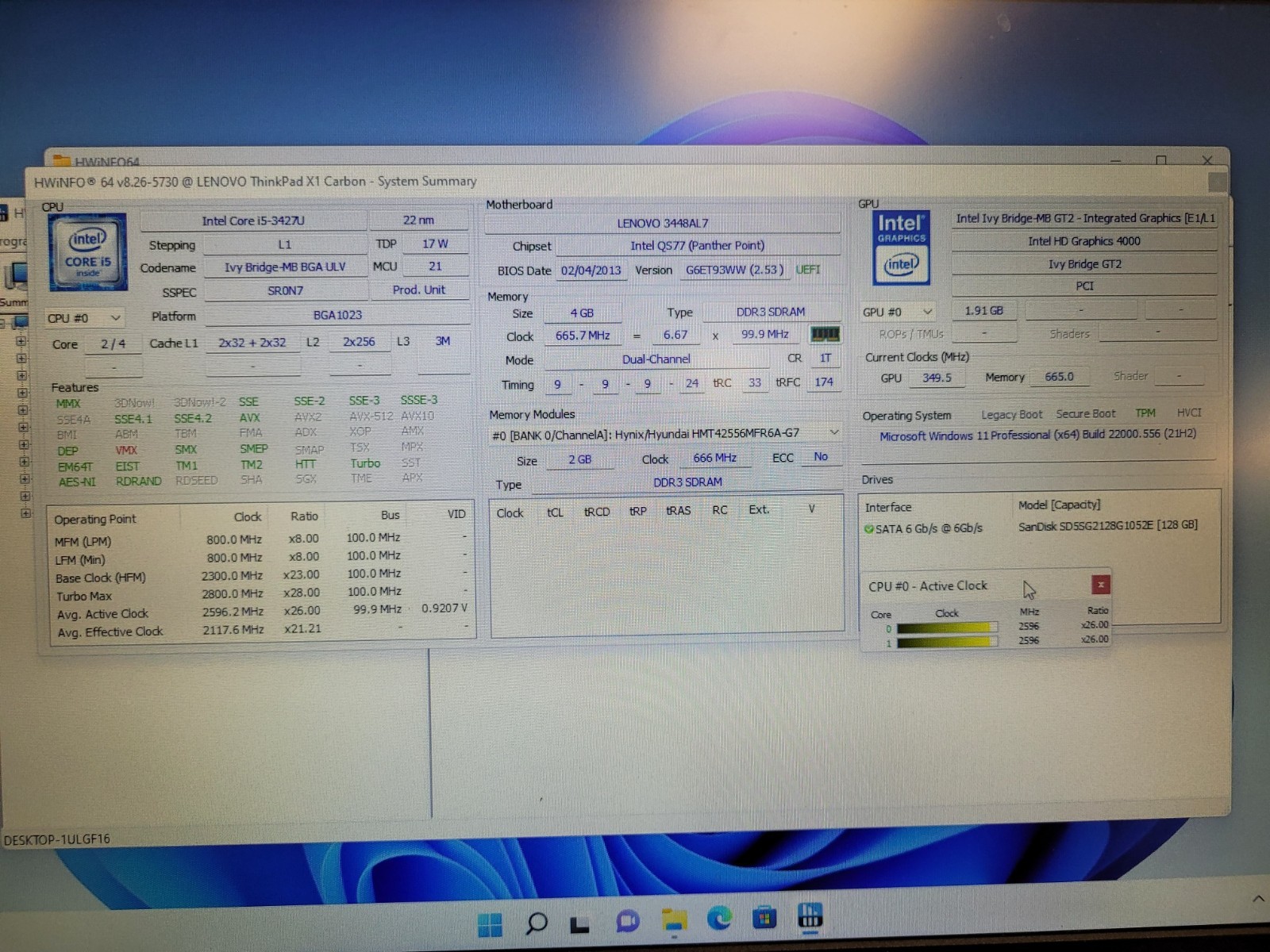Viewport: 1270px width, 952px height.
Task: Open Task View on the taskbar
Action: coord(579,923)
